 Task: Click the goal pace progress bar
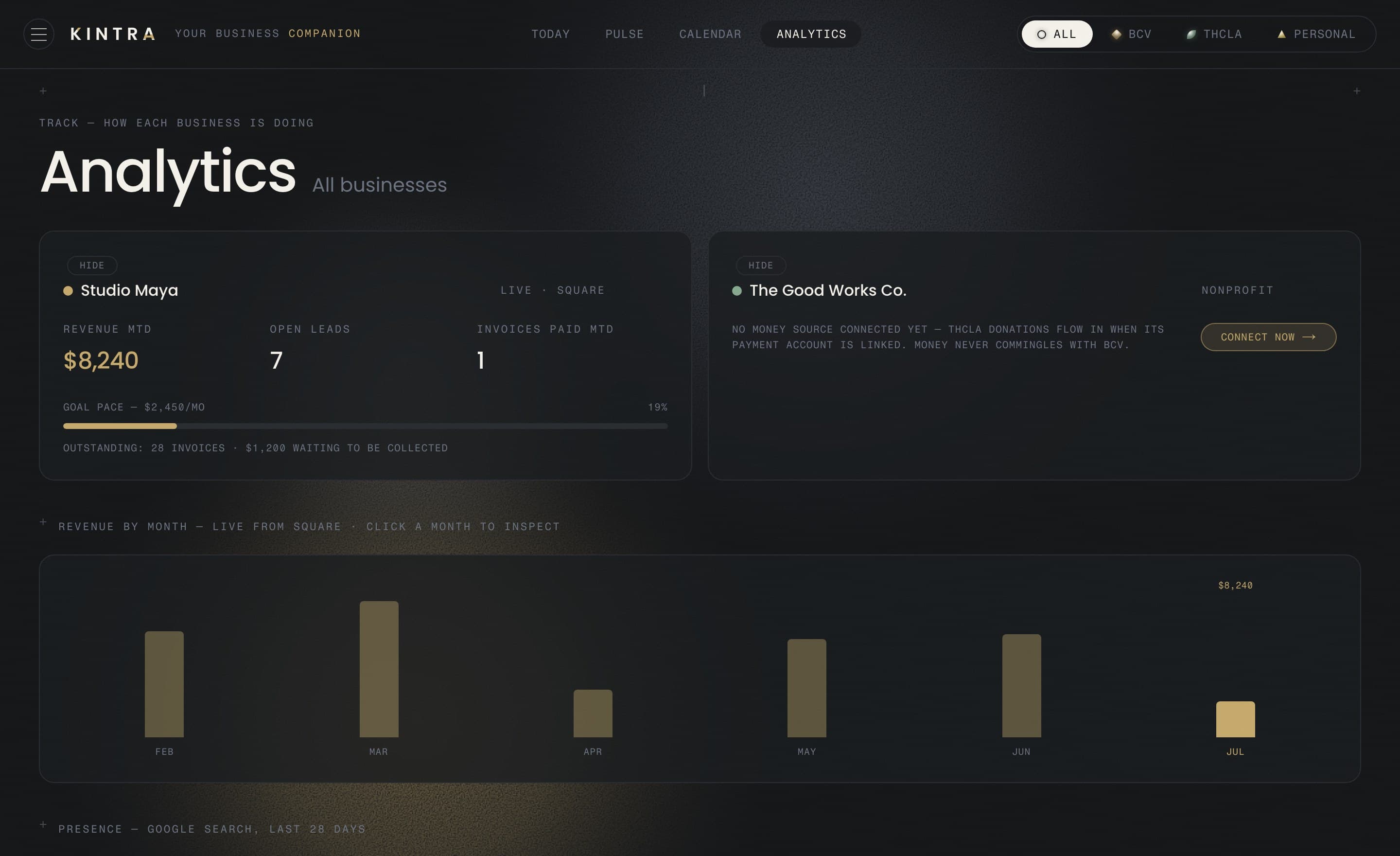(366, 426)
